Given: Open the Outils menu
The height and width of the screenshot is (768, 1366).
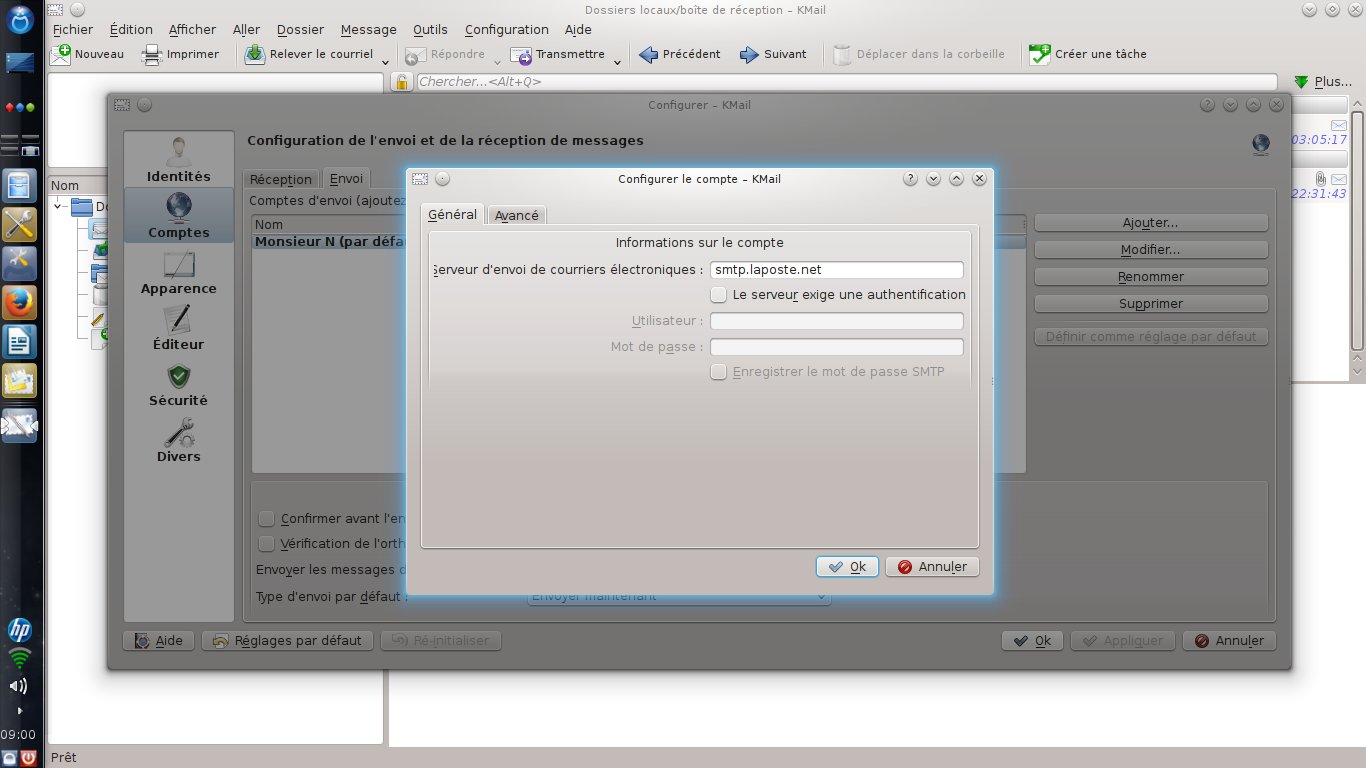Looking at the screenshot, I should tap(430, 29).
